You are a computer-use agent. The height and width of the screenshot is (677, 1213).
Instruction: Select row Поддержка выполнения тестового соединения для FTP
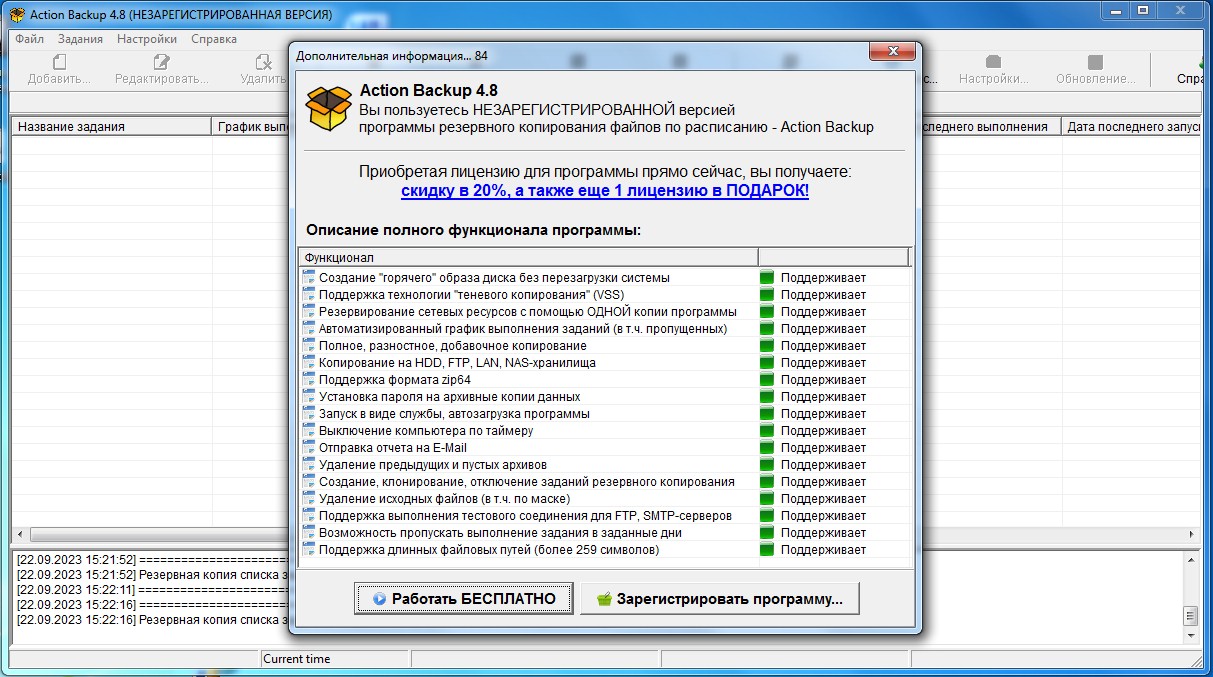coord(605,515)
